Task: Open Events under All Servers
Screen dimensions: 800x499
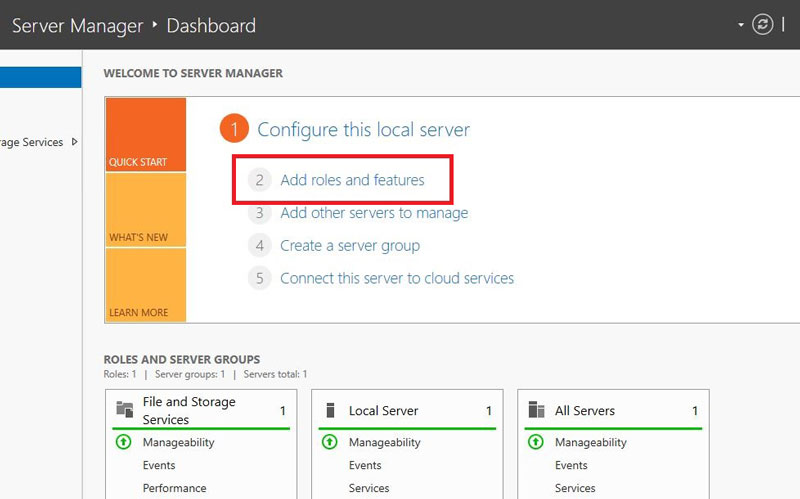Action: (571, 465)
